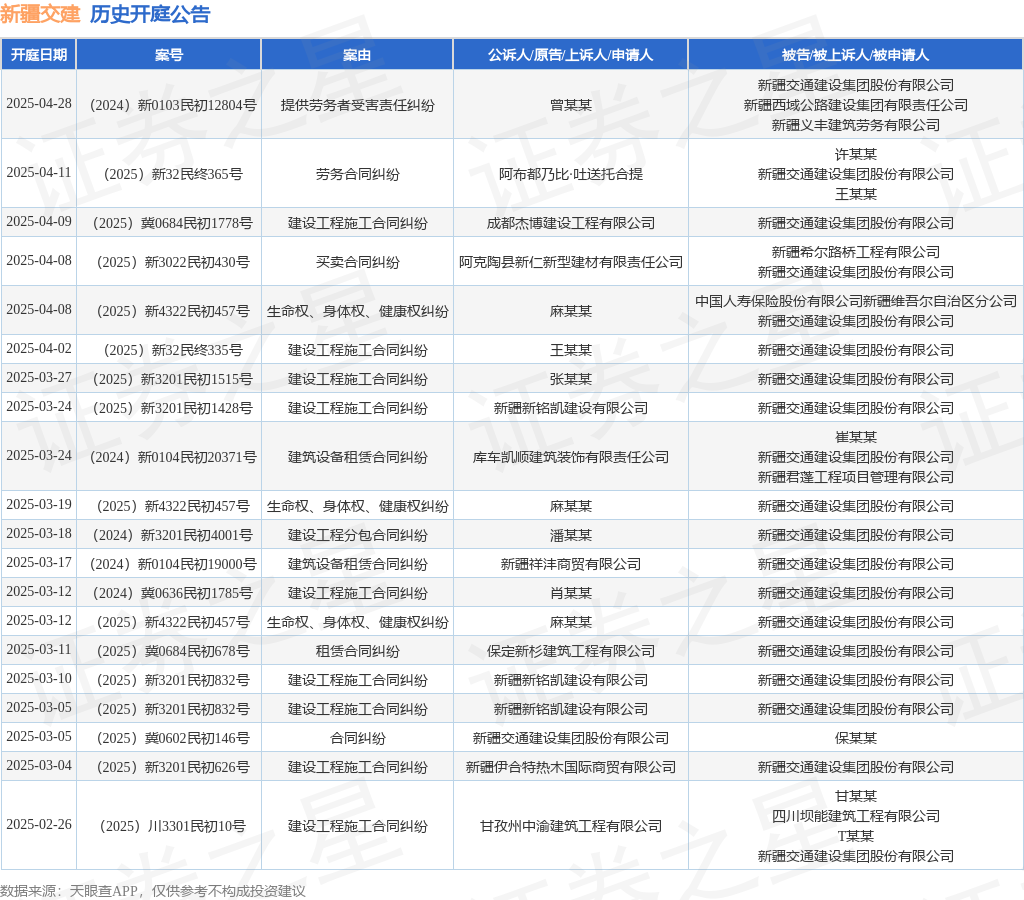This screenshot has height=900, width=1024.
Task: Select plaintiff 潘某某
Action: click(571, 535)
